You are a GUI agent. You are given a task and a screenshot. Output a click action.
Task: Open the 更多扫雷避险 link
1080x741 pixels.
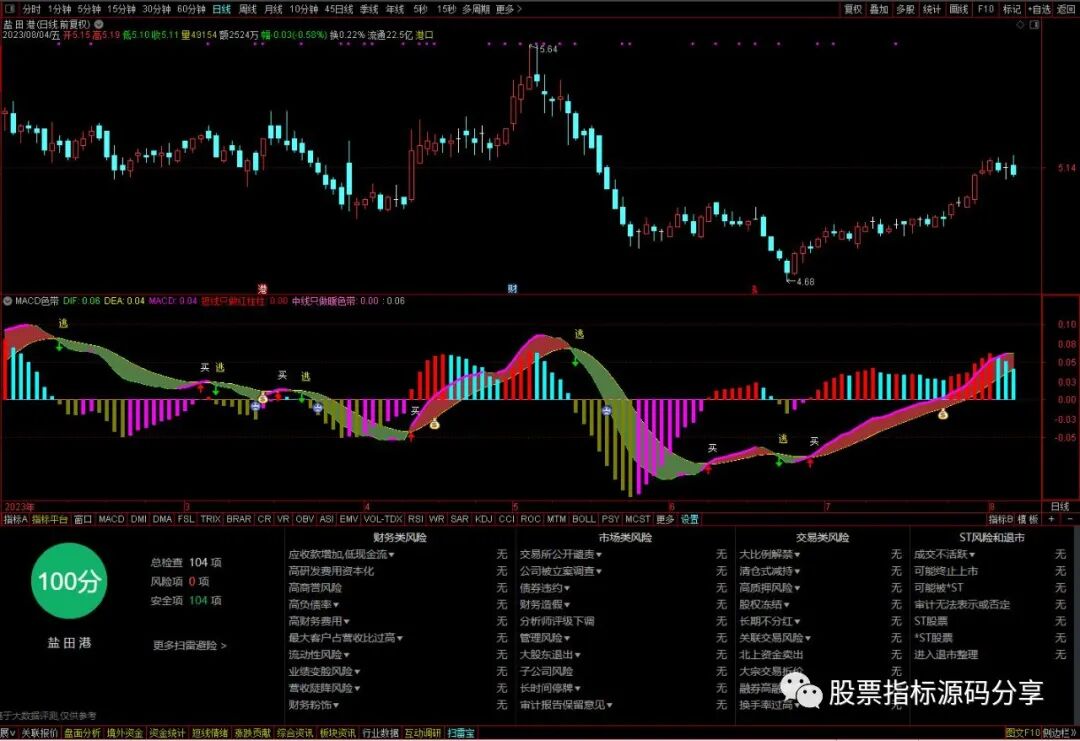click(189, 645)
